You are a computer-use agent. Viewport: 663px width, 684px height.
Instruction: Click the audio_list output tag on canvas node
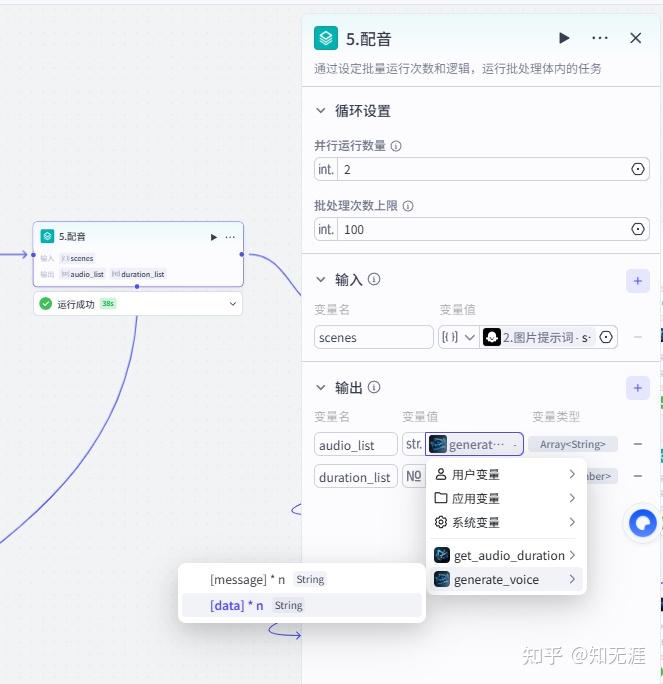click(83, 274)
